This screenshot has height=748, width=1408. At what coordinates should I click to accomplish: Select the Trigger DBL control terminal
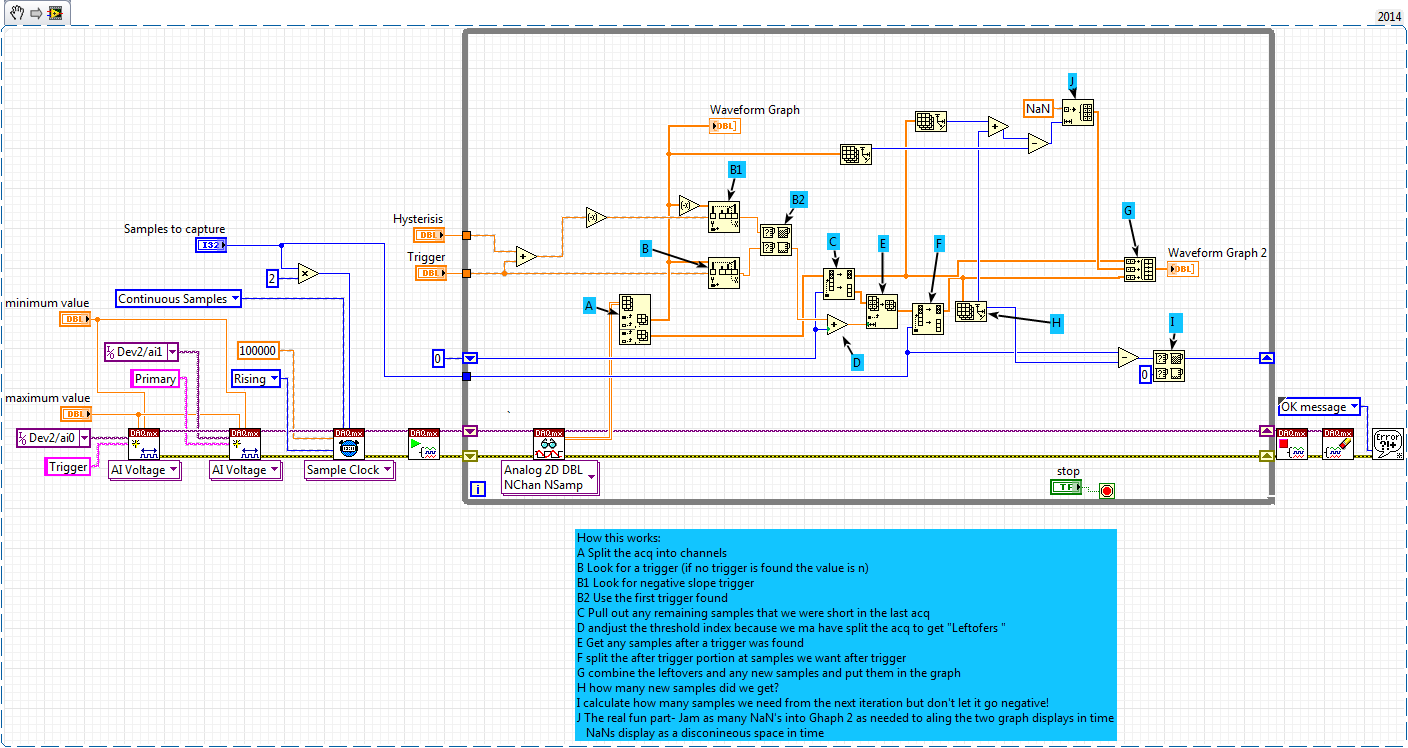click(x=430, y=272)
